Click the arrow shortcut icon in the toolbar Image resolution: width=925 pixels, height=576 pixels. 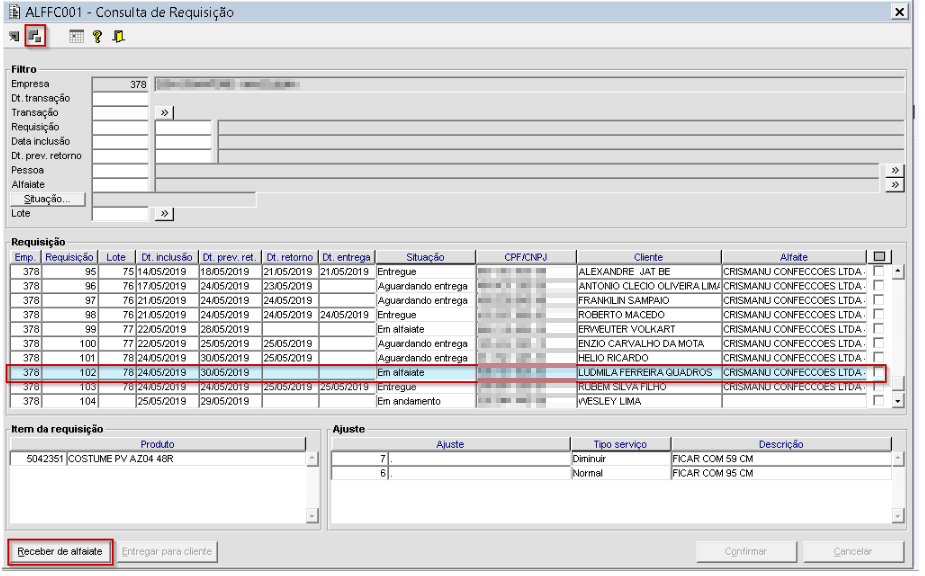(14, 37)
